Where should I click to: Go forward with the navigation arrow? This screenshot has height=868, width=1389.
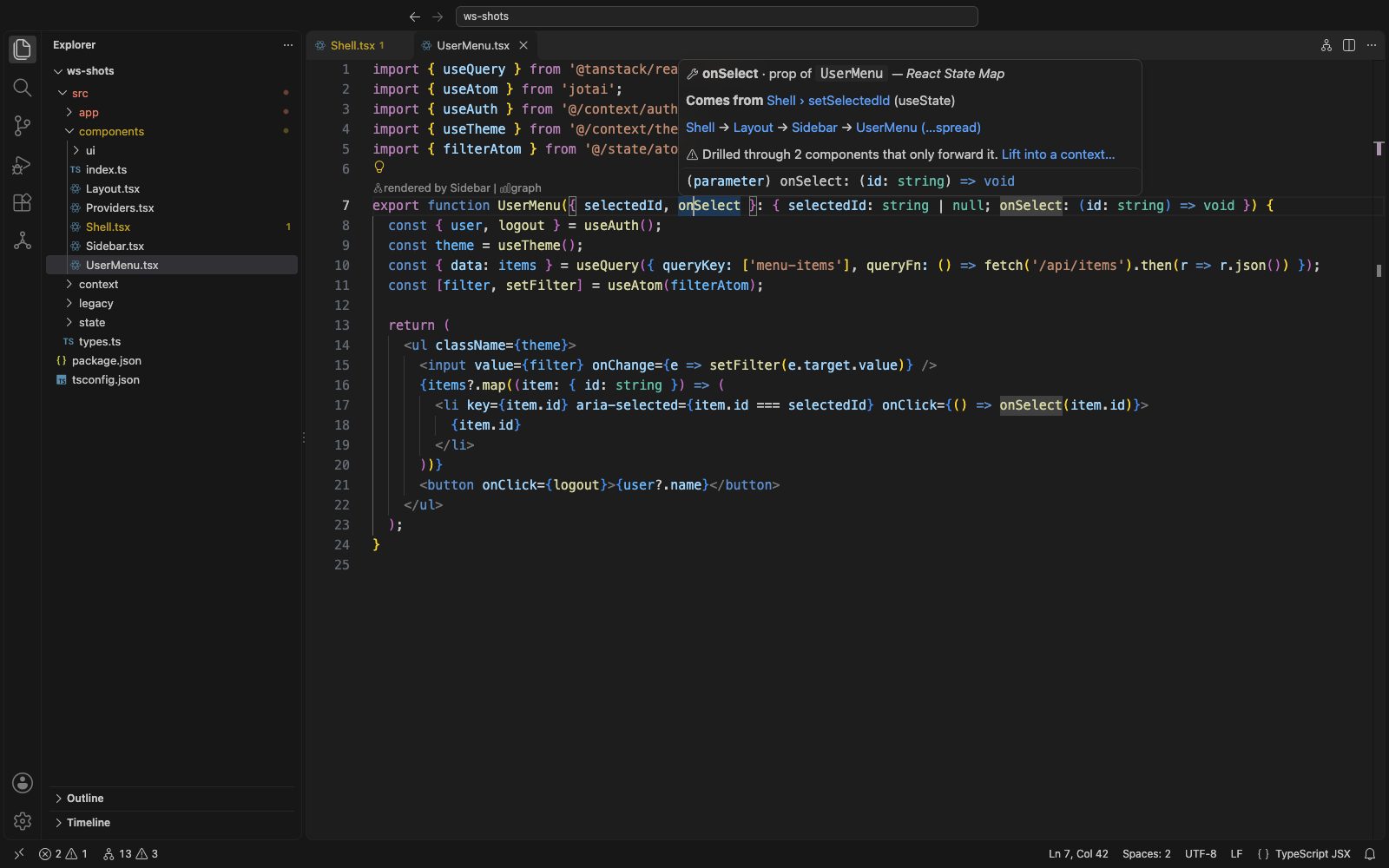point(438,16)
